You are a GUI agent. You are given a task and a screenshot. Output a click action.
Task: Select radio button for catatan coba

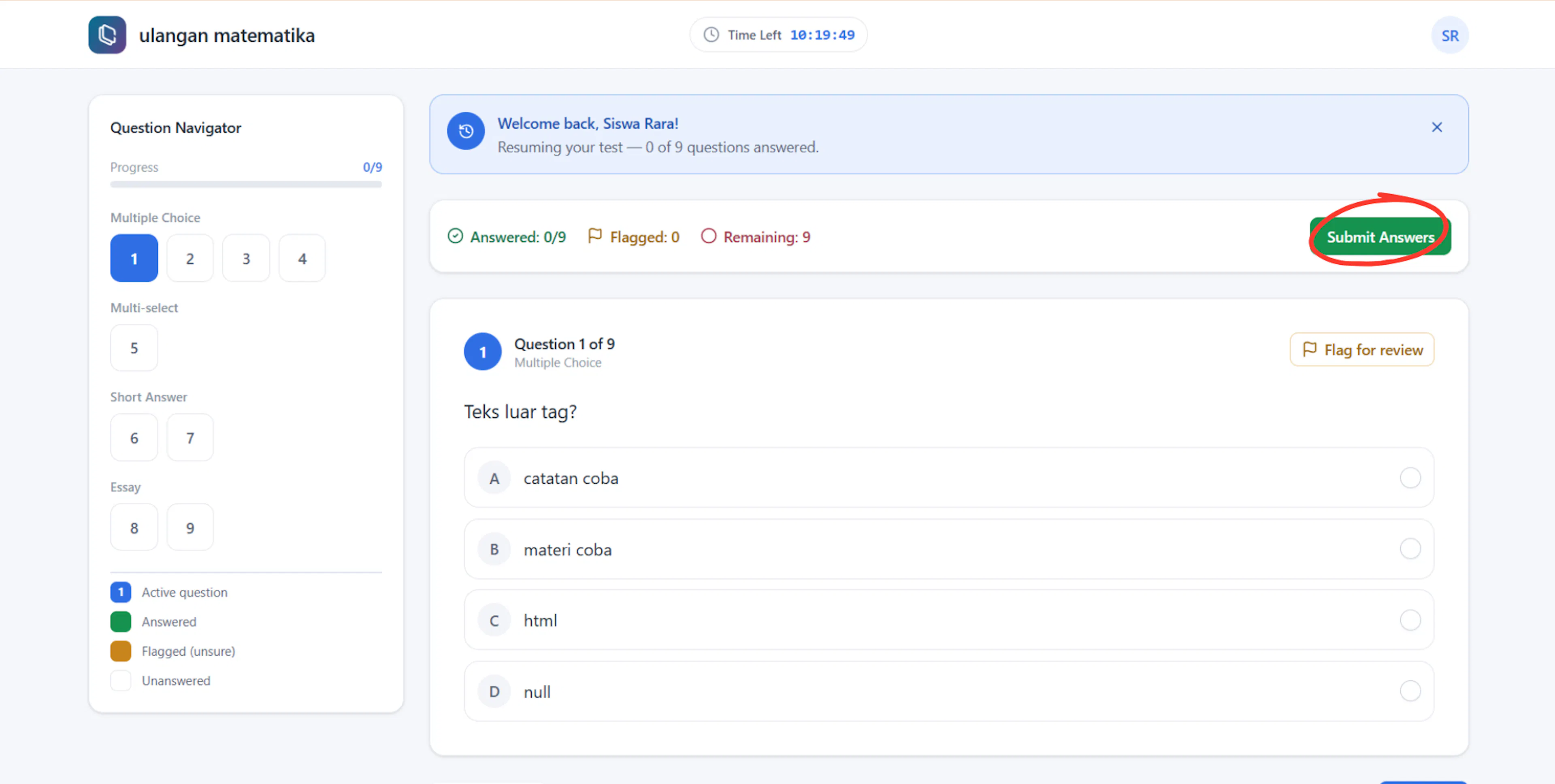pos(1410,478)
